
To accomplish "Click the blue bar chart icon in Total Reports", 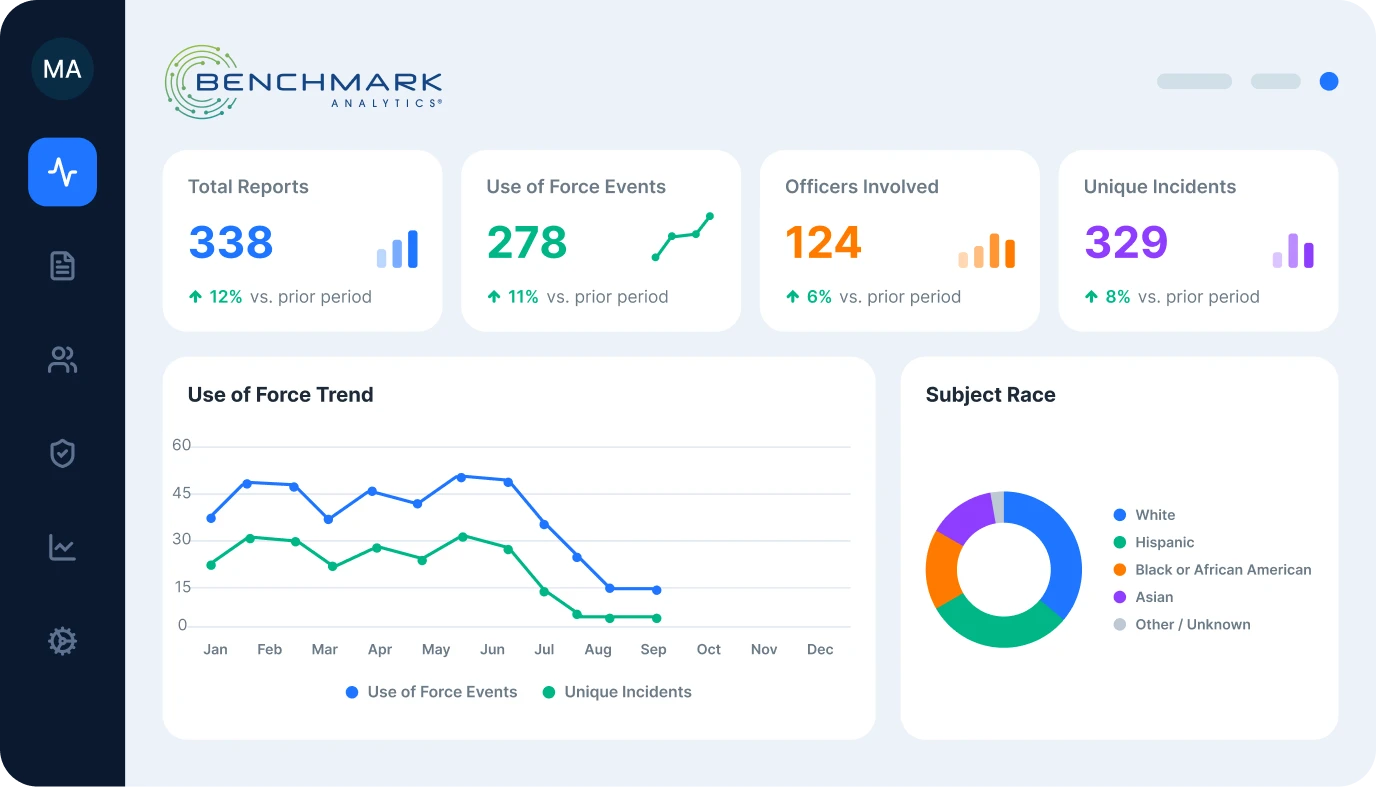I will coord(397,249).
